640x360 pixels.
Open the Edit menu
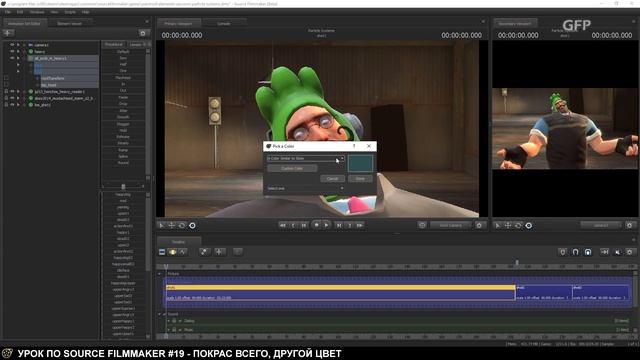20,12
